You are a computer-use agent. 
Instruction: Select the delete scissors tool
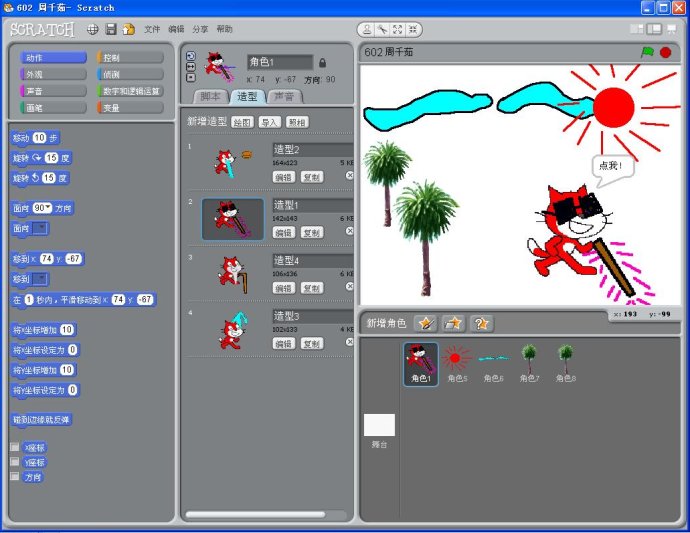(x=382, y=29)
